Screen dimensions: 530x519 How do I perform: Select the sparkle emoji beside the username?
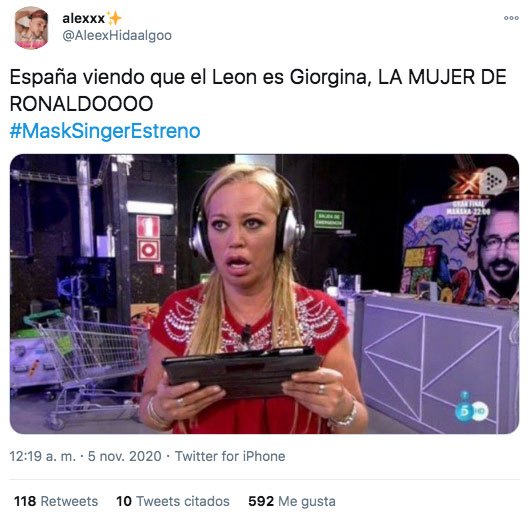click(x=114, y=18)
